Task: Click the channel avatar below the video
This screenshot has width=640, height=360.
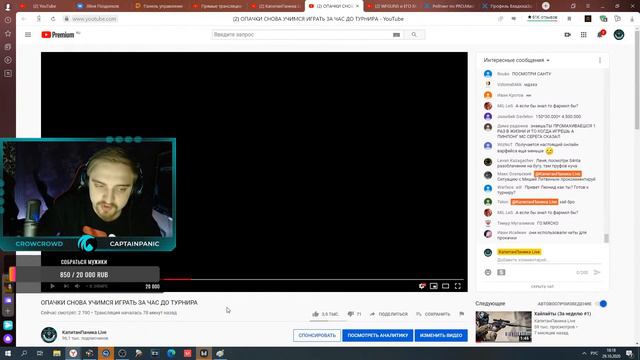Action: (49, 335)
